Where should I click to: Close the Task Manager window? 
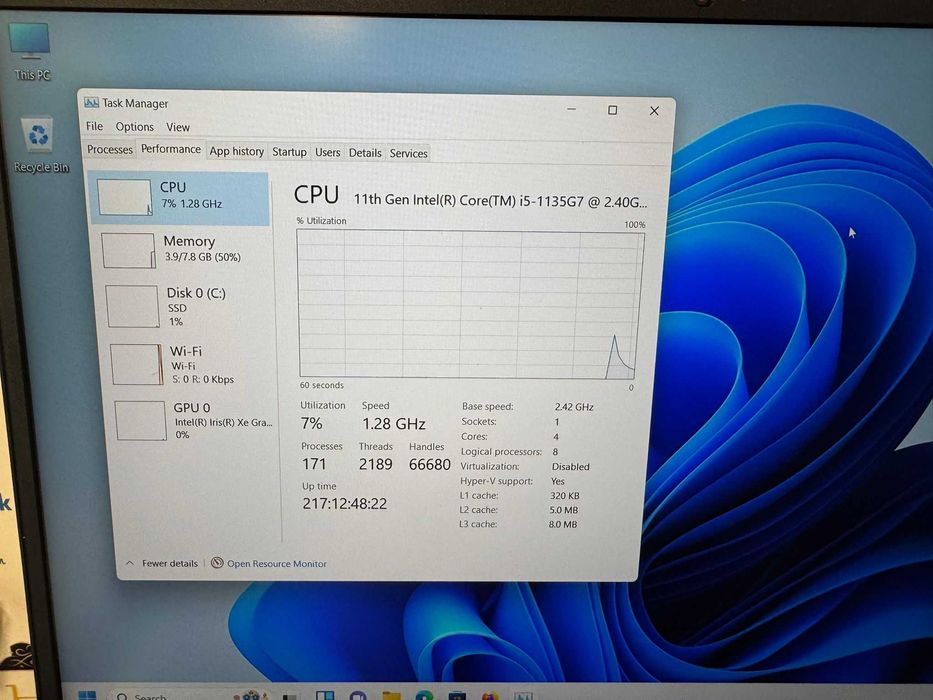pyautogui.click(x=654, y=111)
